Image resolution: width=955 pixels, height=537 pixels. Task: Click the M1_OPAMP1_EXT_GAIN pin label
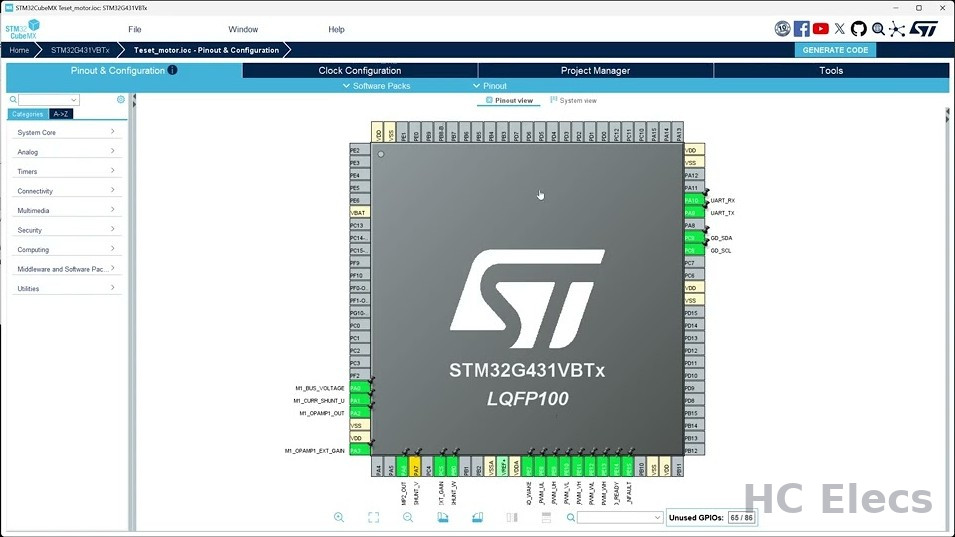click(x=314, y=451)
